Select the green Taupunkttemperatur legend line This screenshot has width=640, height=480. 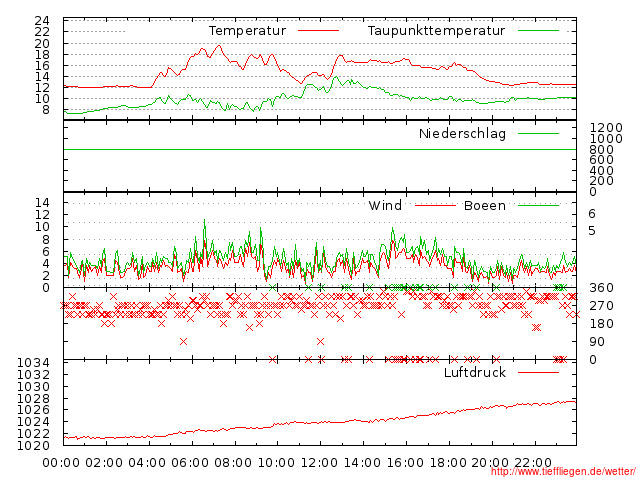tap(539, 32)
